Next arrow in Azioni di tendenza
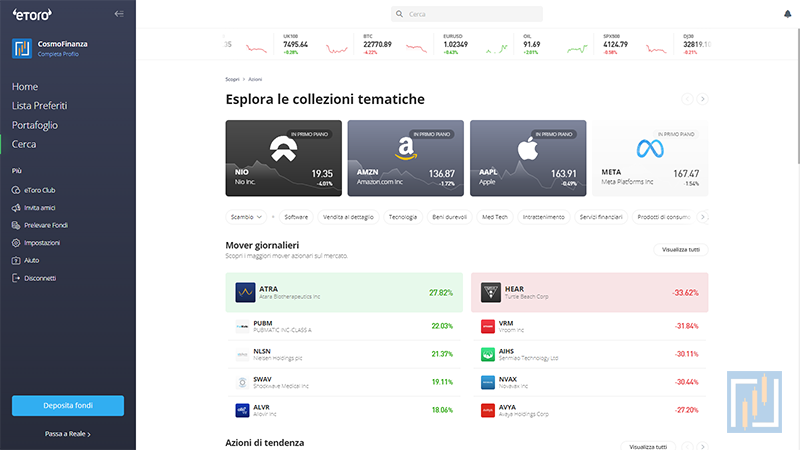 tap(703, 446)
